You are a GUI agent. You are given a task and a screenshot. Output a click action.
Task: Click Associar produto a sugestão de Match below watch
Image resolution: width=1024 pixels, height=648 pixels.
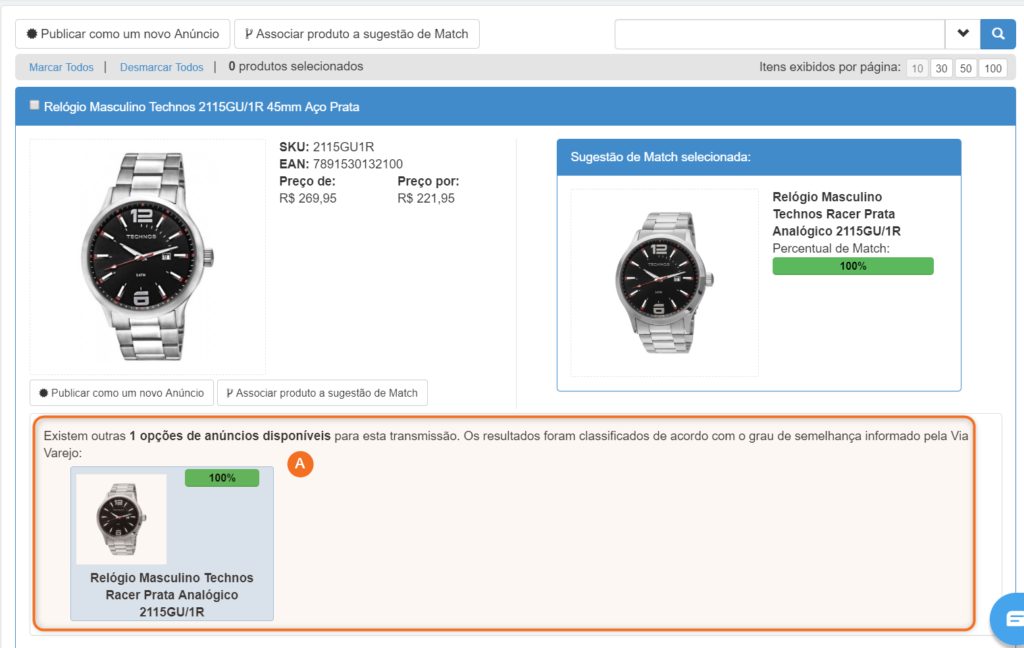[322, 393]
